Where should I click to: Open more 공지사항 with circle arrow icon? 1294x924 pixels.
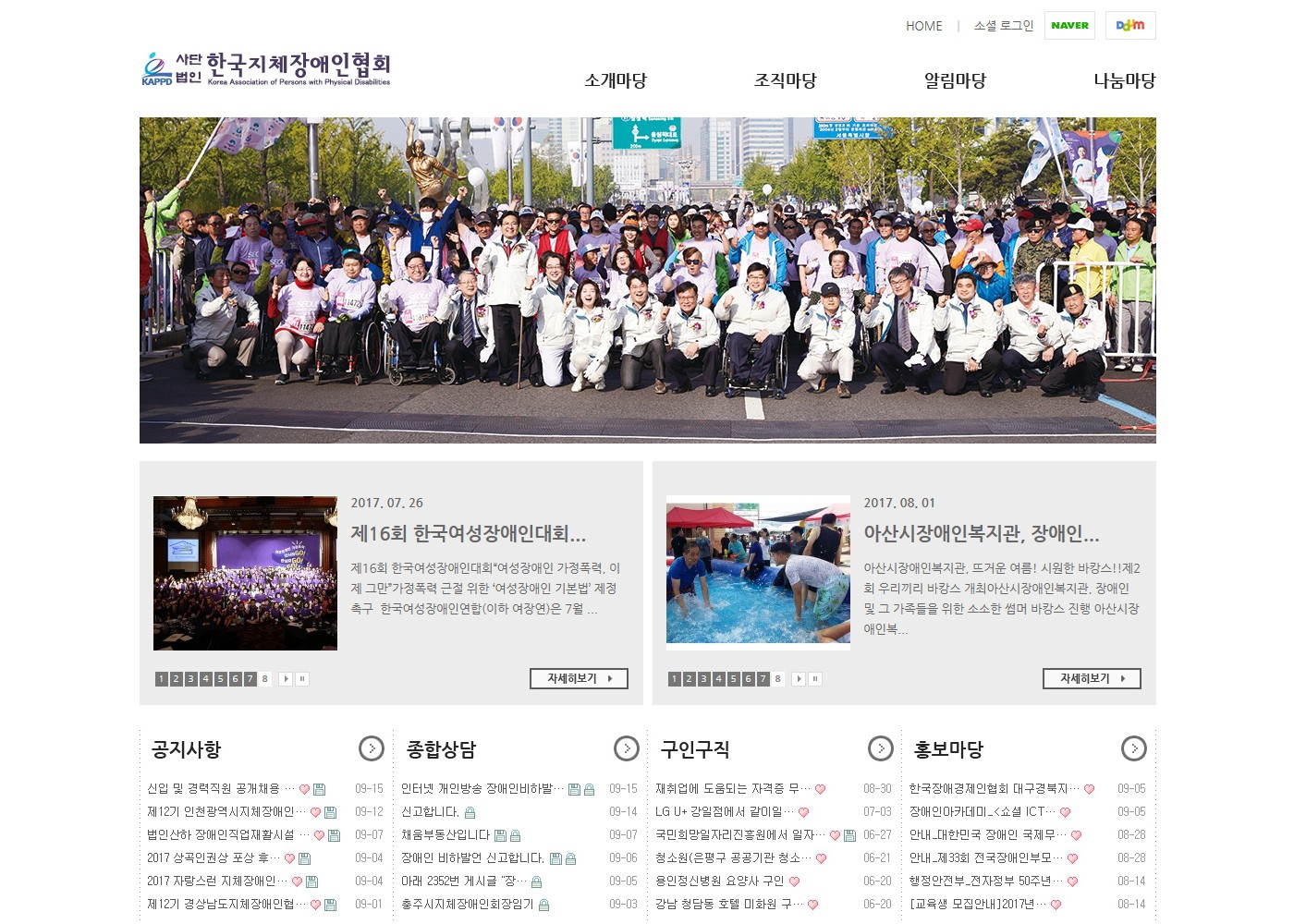(371, 748)
